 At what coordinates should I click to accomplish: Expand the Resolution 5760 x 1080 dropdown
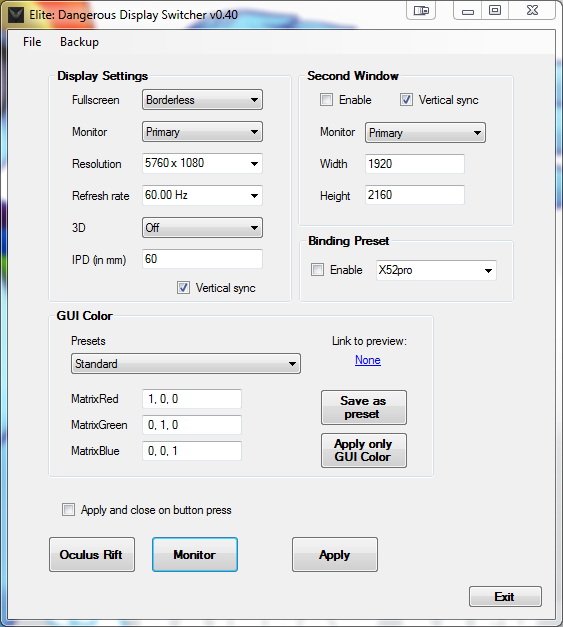[x=202, y=163]
